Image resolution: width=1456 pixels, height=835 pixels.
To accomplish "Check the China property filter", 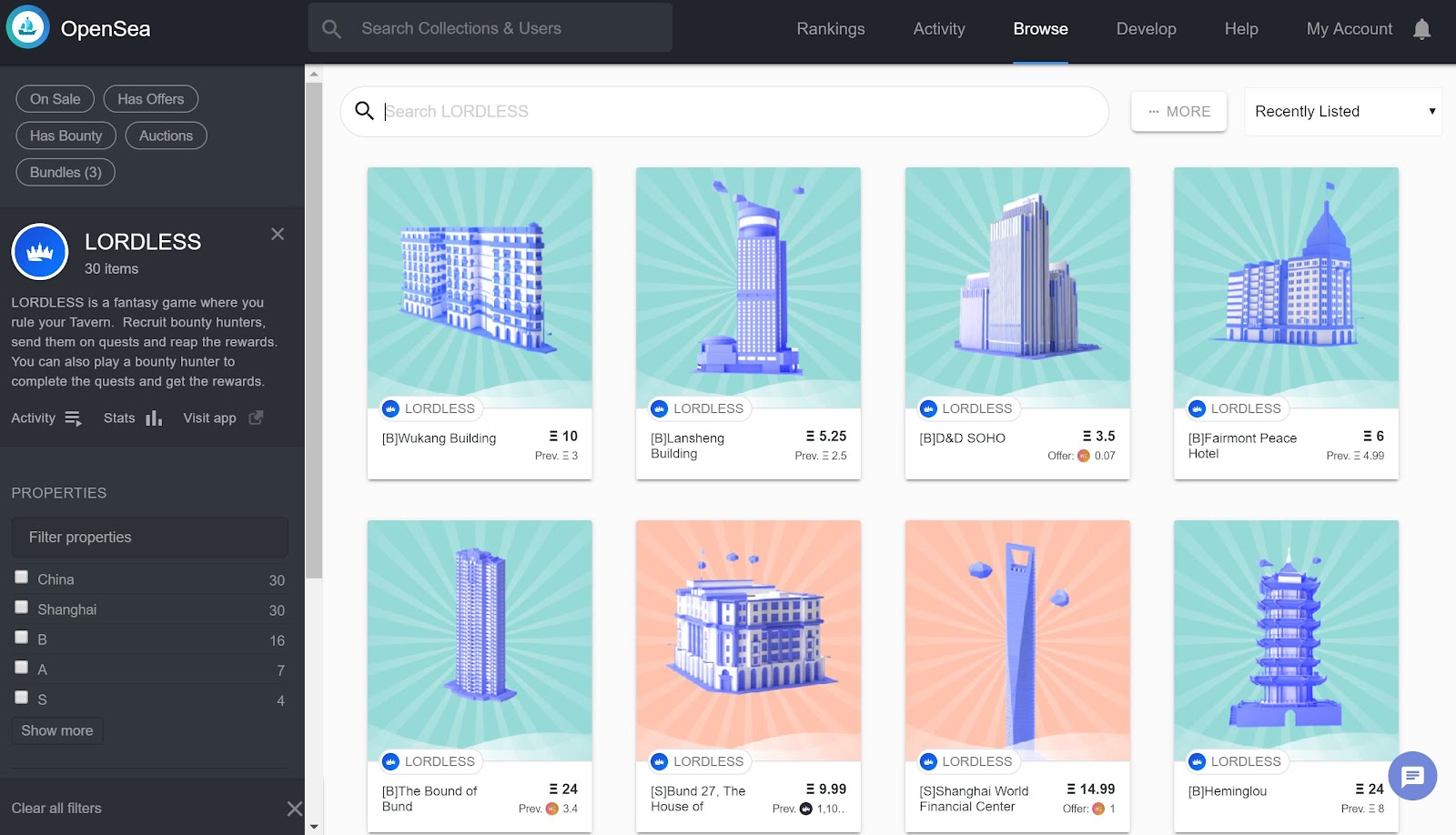I will pyautogui.click(x=22, y=578).
